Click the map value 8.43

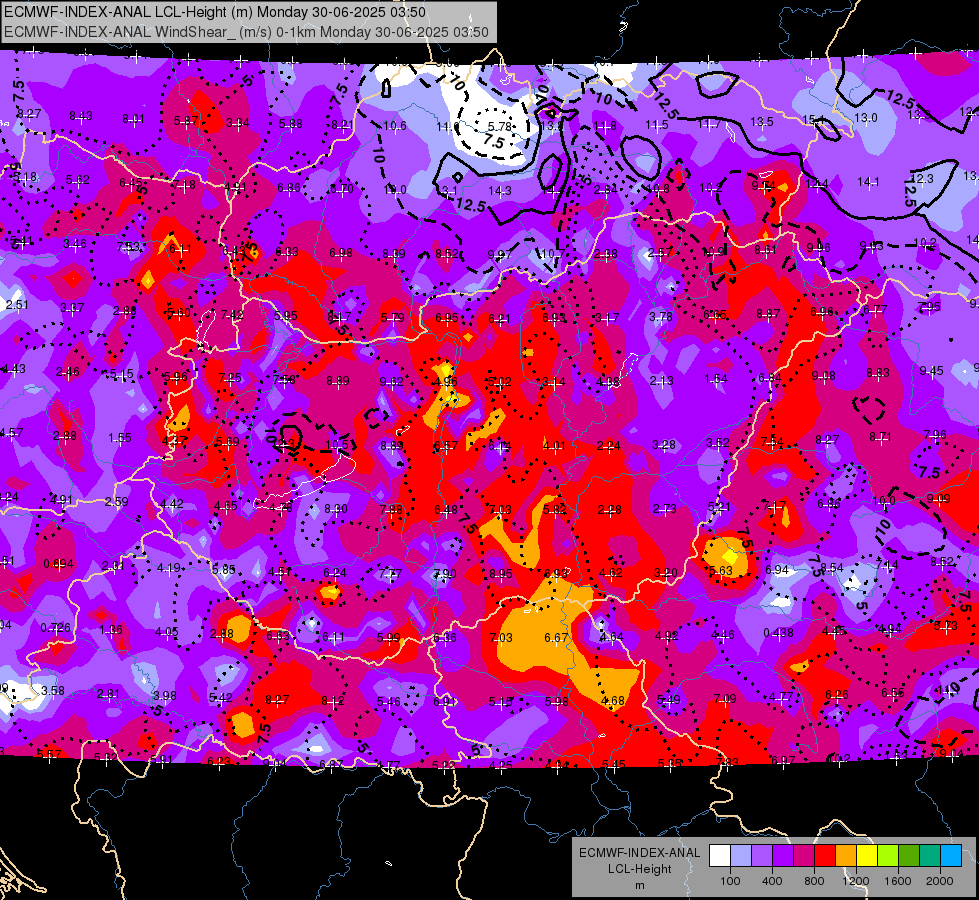81,116
